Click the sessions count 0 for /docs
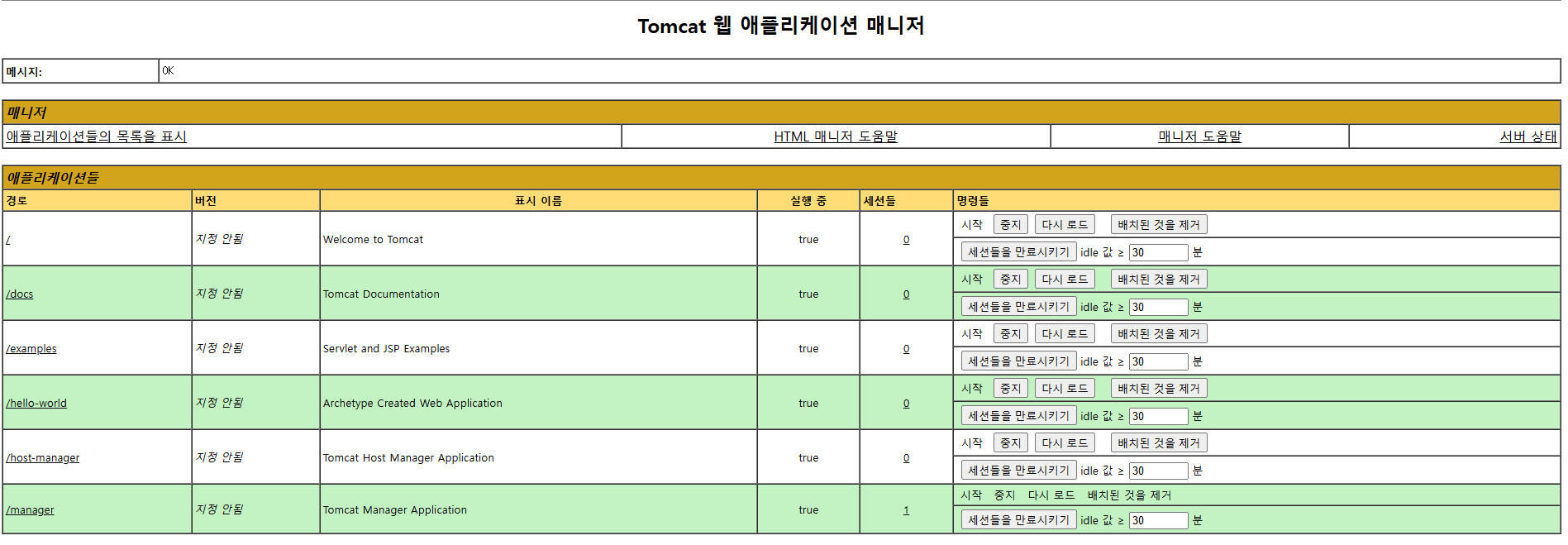 click(x=906, y=294)
